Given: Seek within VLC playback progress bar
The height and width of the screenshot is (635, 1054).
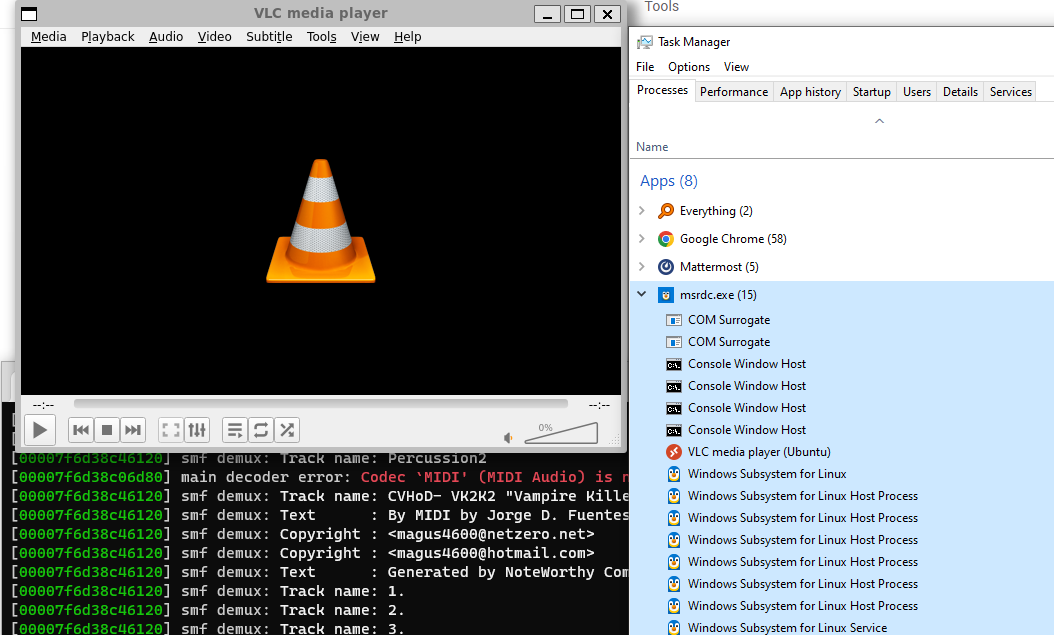Looking at the screenshot, I should (321, 404).
